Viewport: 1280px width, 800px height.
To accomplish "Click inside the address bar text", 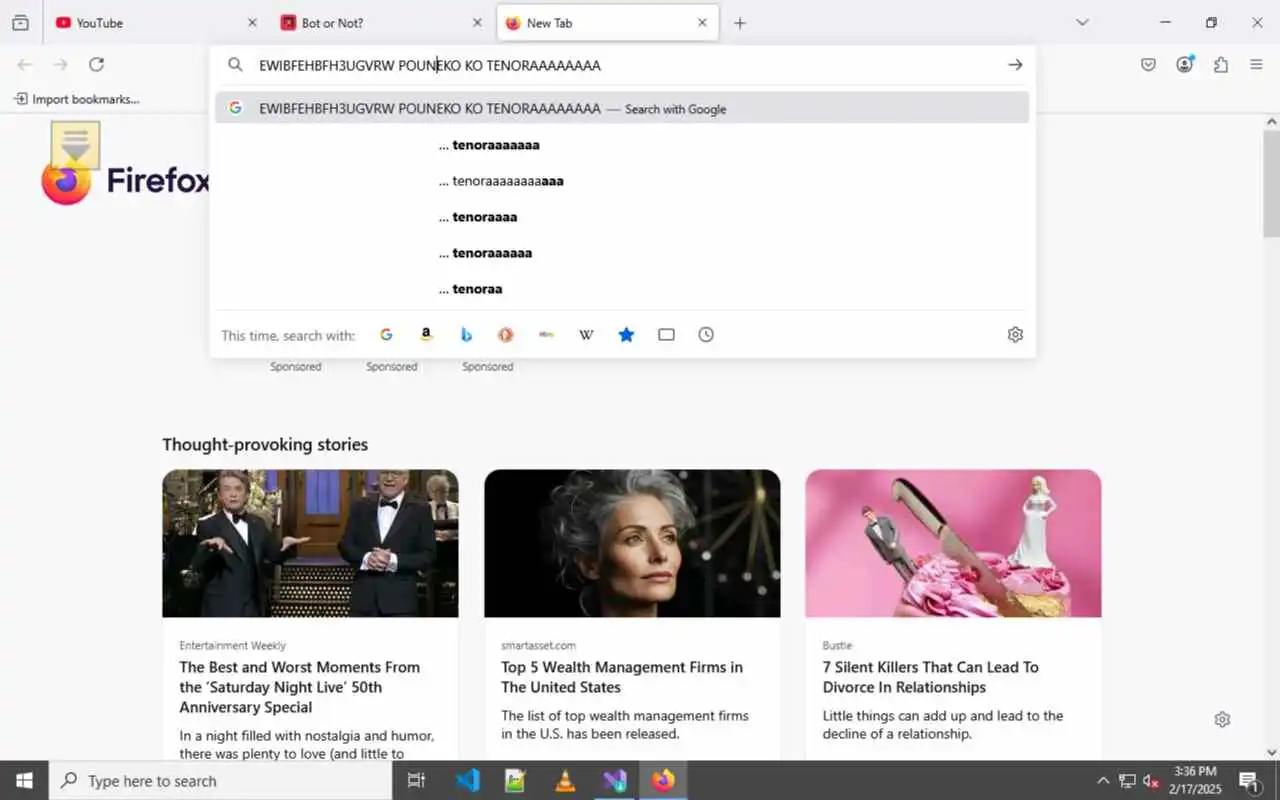I will (x=430, y=65).
